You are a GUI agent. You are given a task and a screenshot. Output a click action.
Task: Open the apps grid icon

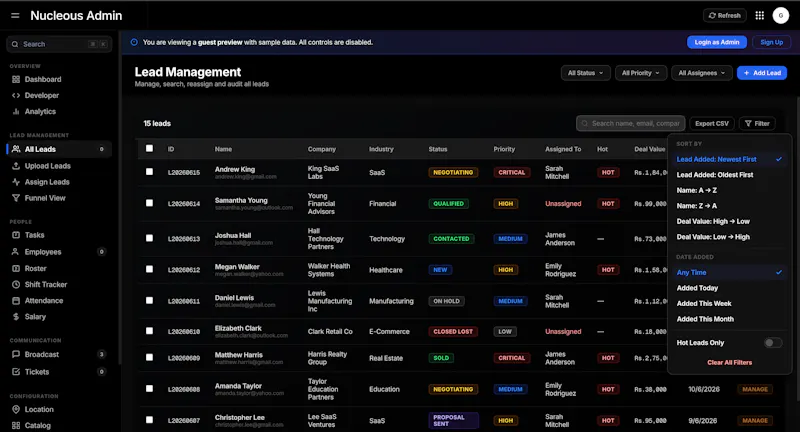759,15
